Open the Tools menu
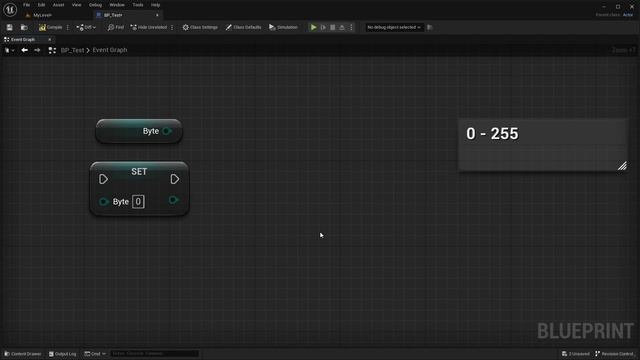The height and width of the screenshot is (360, 640). click(x=138, y=5)
